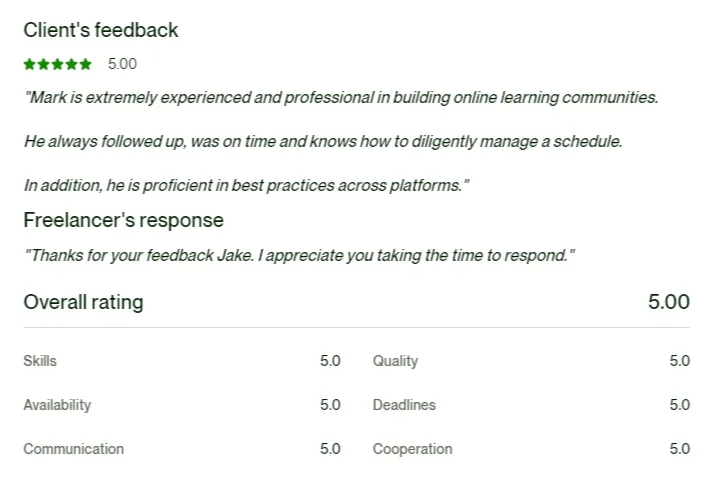Click the 5.0 score for Cooperation

click(679, 449)
